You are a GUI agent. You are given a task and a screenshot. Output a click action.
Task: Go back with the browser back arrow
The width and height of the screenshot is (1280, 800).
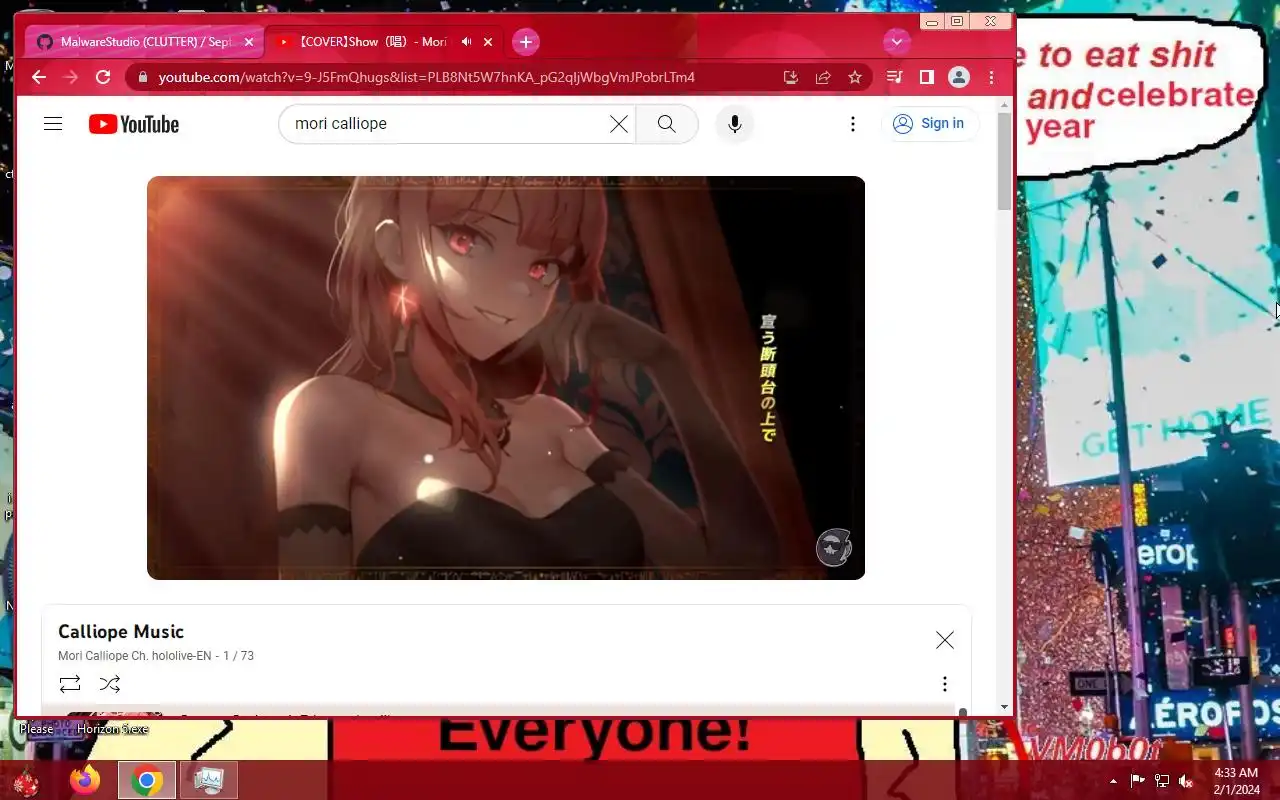(39, 77)
